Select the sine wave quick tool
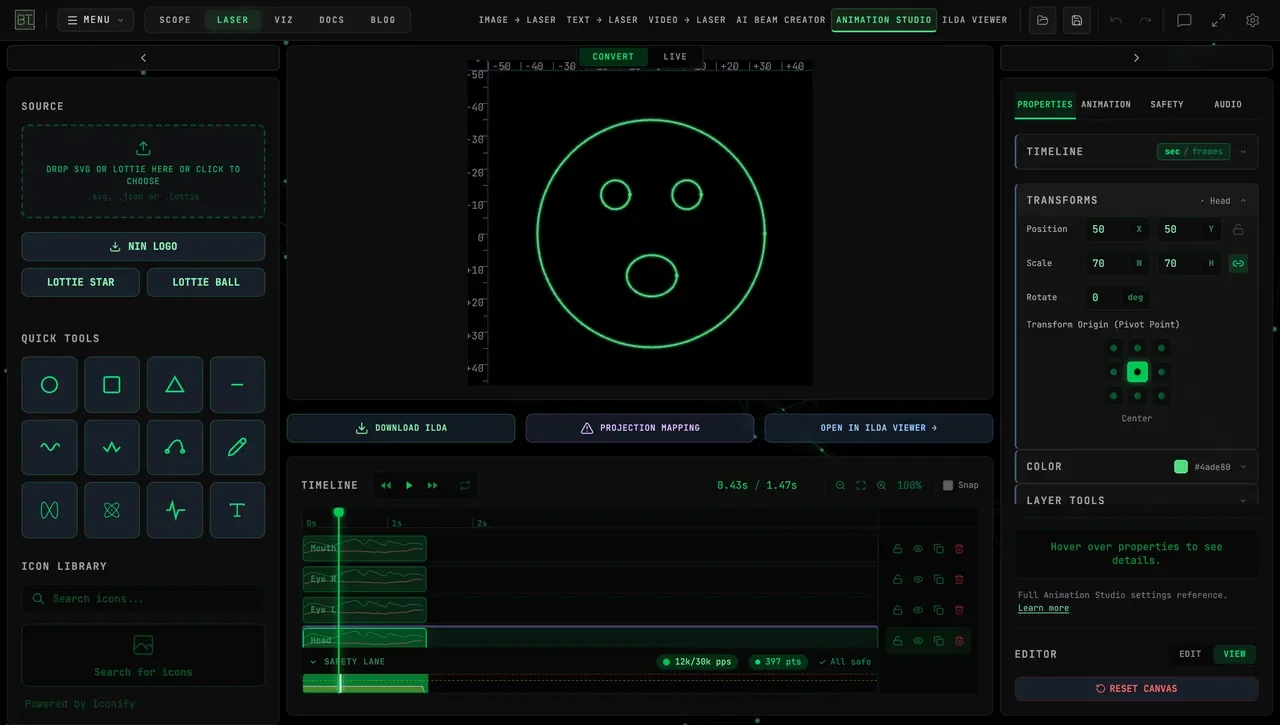 click(49, 447)
